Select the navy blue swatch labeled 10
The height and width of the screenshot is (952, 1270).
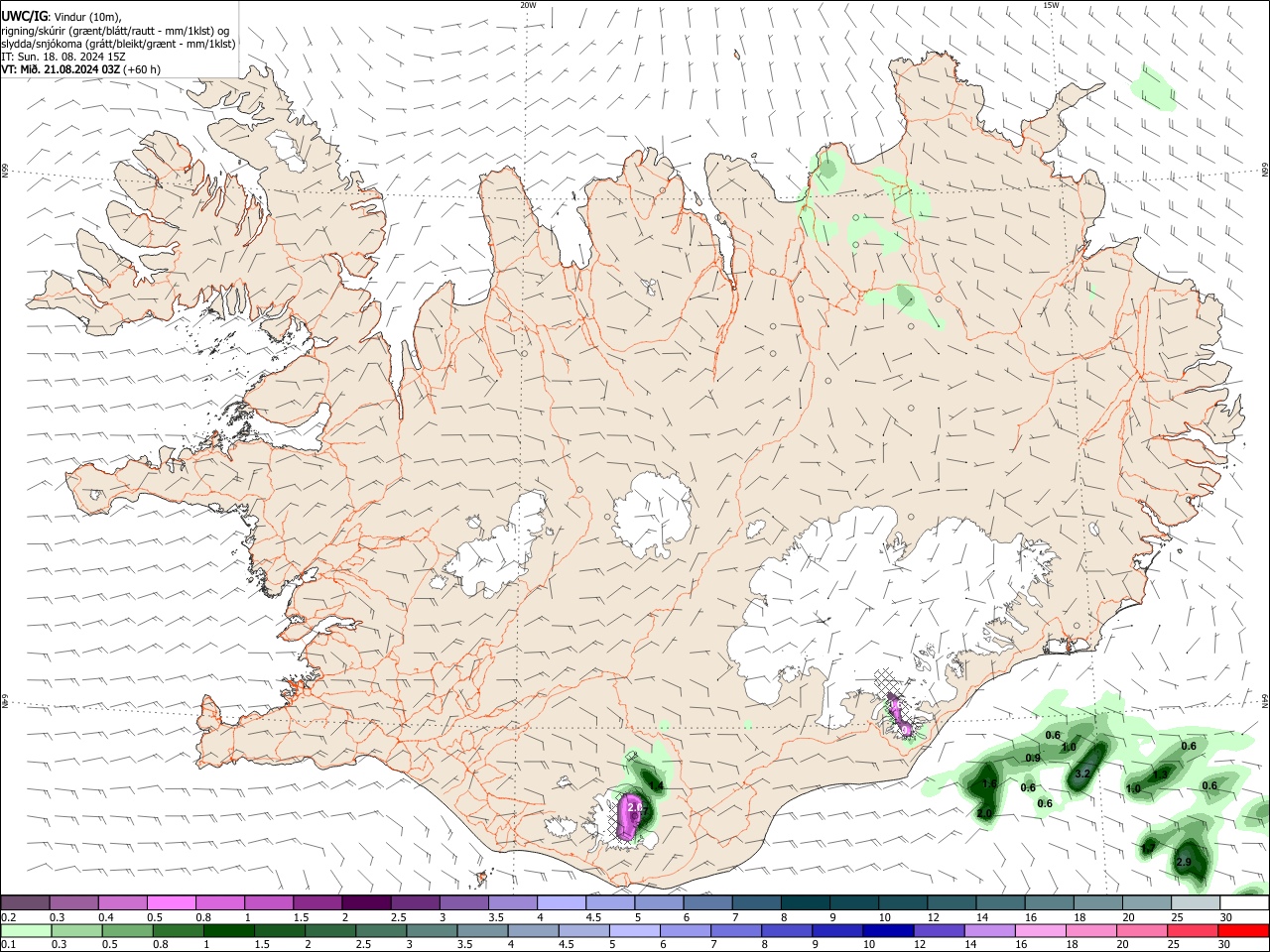click(x=887, y=930)
